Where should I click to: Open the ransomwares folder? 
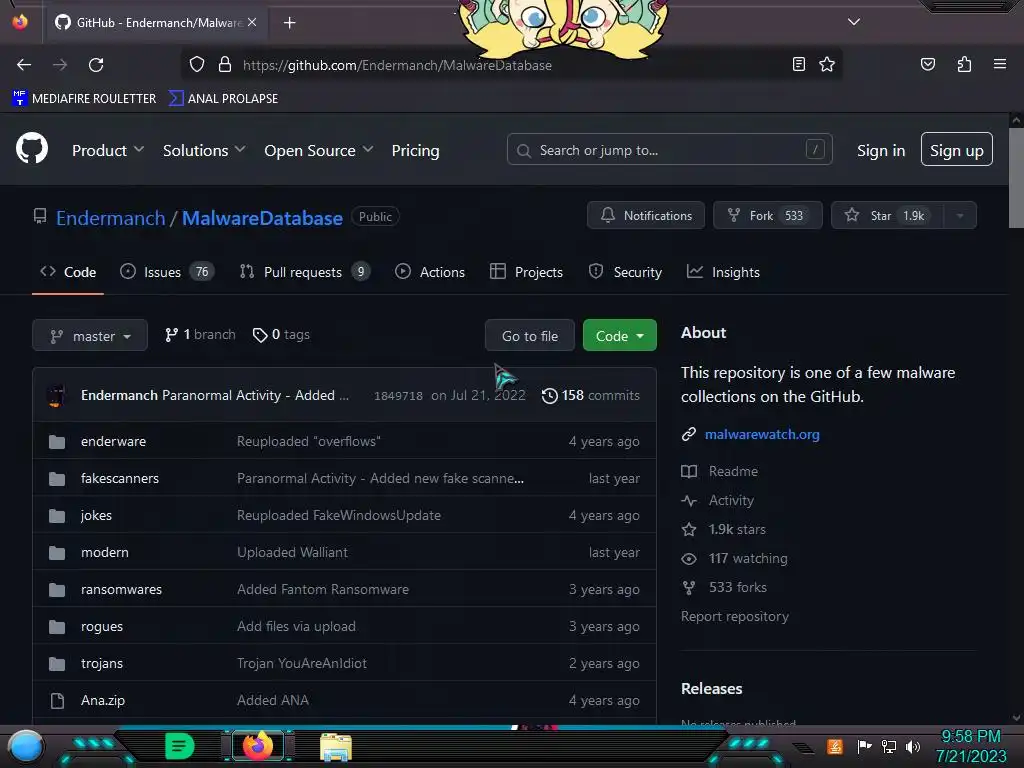121,589
